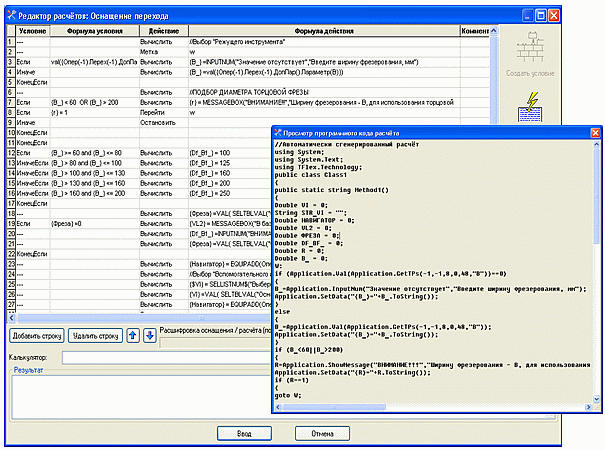The height and width of the screenshot is (450, 605).
Task: Click the '(B_) < 60 OR (B_) > 200' formula cell
Action: pyautogui.click(x=95, y=102)
